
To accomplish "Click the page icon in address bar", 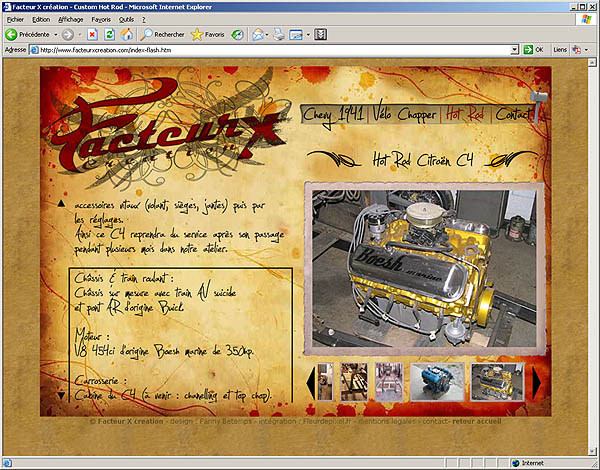I will [x=34, y=50].
